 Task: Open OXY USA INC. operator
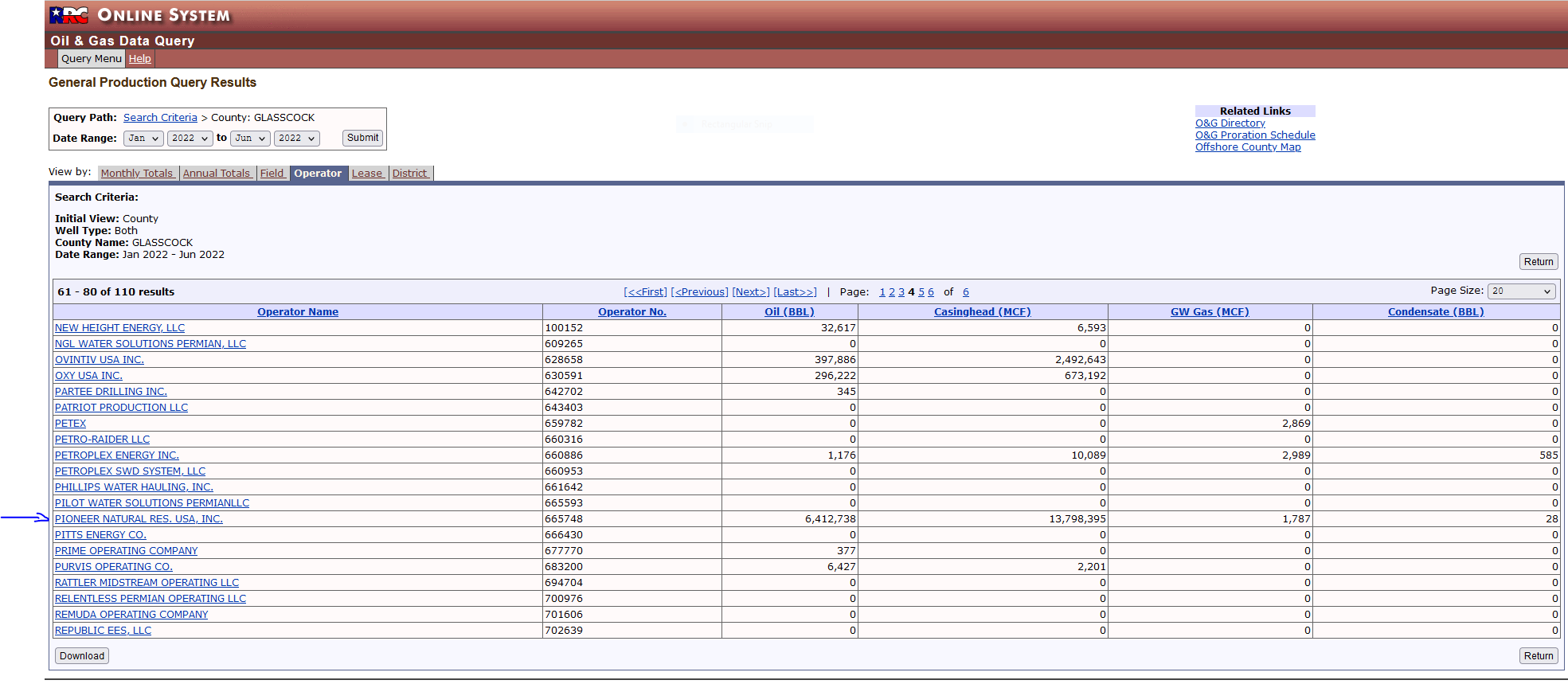pyautogui.click(x=88, y=376)
